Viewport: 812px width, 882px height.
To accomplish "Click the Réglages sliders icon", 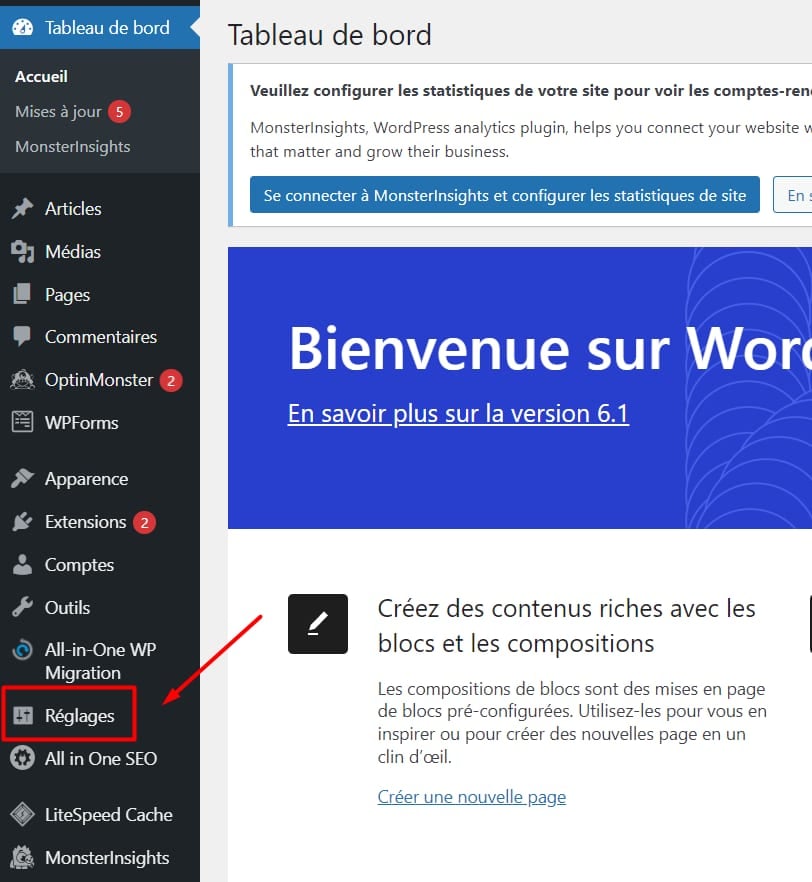I will pyautogui.click(x=22, y=716).
